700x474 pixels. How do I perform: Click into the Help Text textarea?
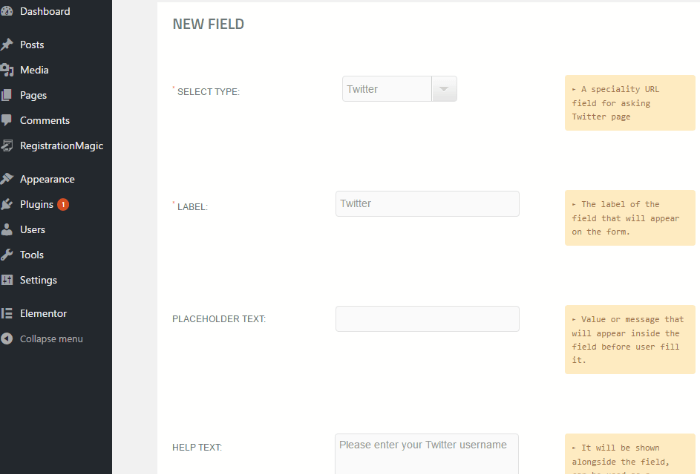click(x=427, y=453)
